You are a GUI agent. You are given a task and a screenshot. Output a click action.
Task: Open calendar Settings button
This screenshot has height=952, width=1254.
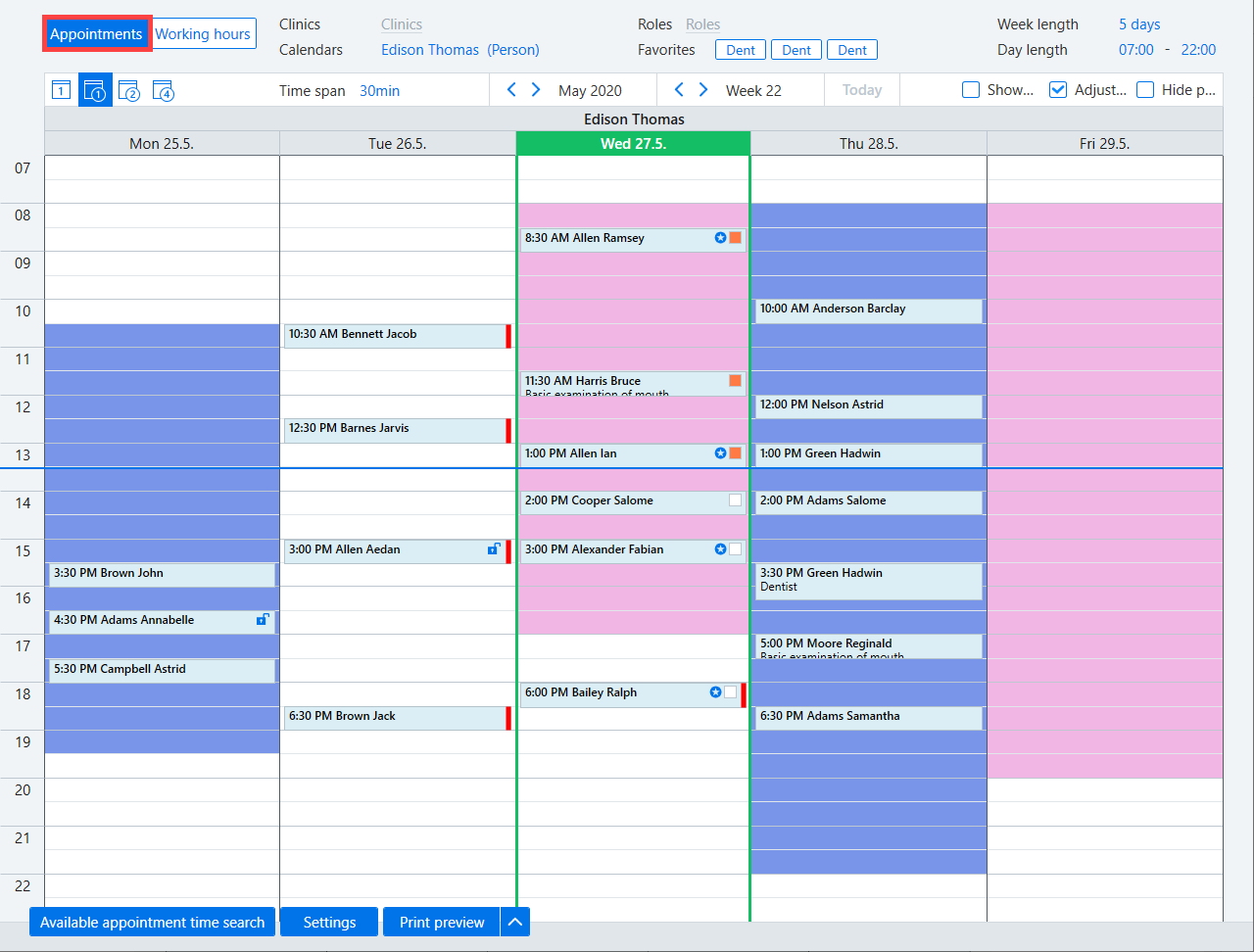pyautogui.click(x=329, y=922)
